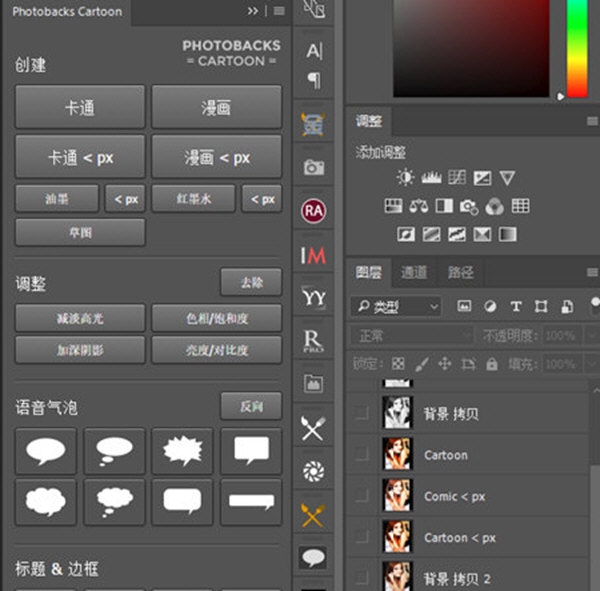Click the vertical rainbow hue slider

577,45
